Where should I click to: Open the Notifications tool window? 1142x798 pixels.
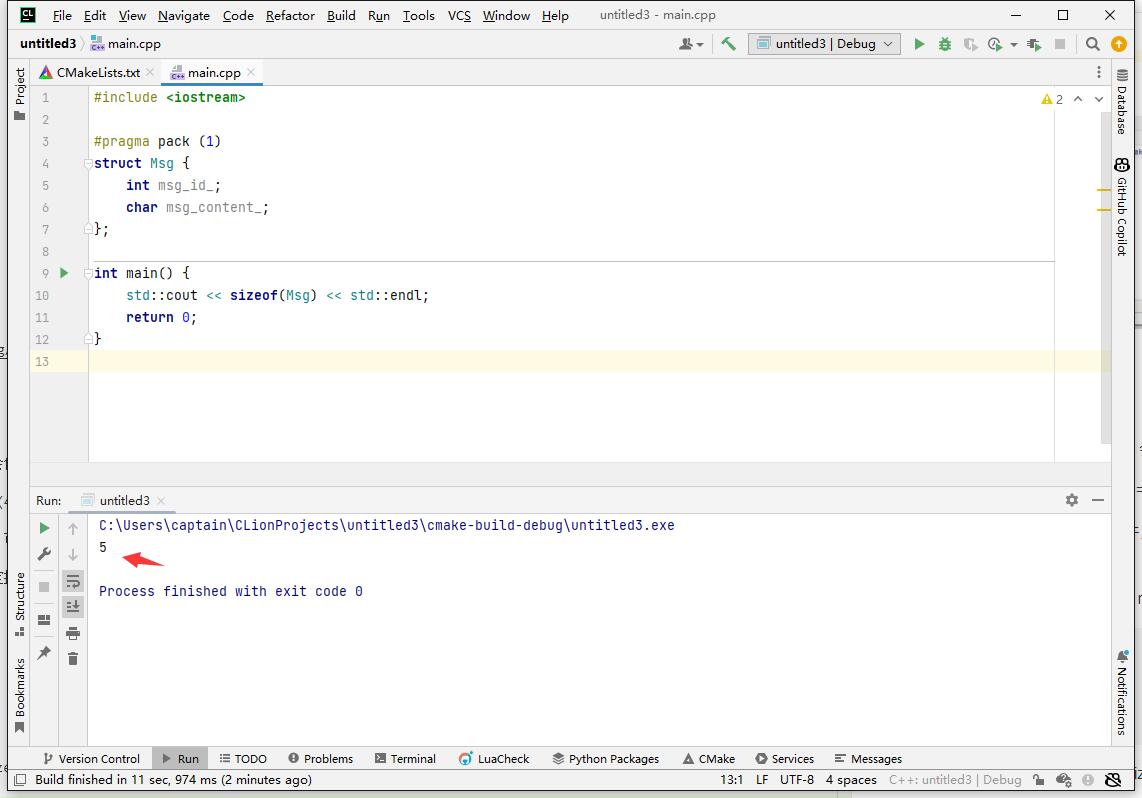click(1122, 692)
